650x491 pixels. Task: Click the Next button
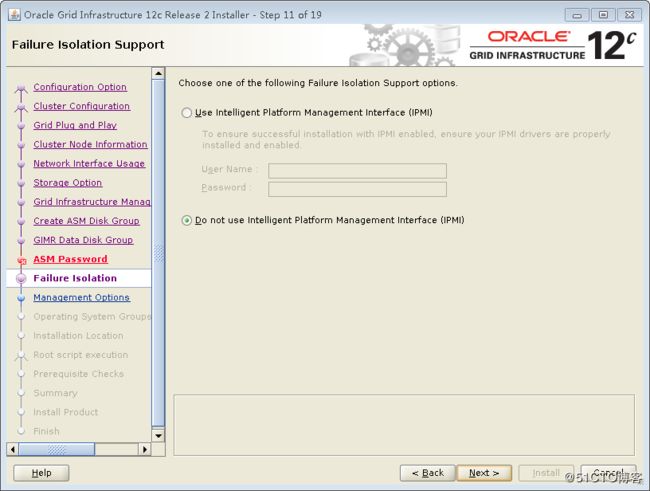tap(484, 473)
